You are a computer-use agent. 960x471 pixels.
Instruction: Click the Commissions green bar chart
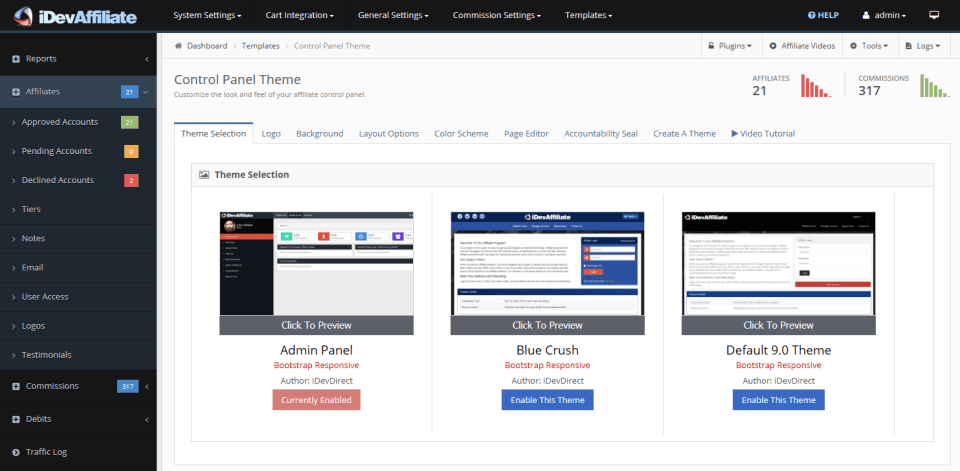tap(936, 86)
